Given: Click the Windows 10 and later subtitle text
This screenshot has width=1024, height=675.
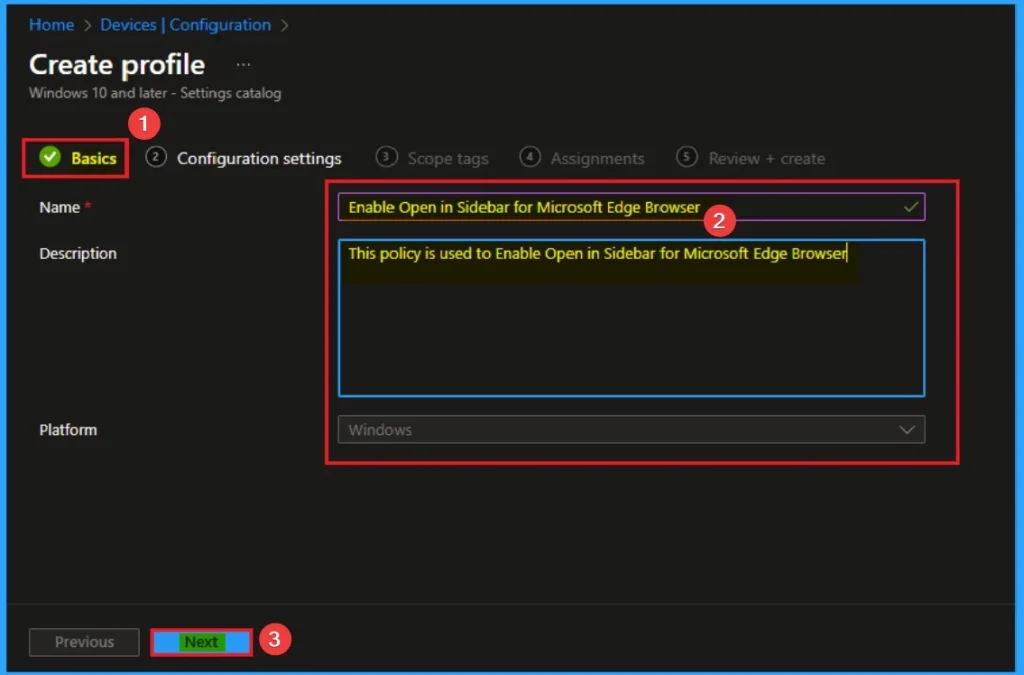Looking at the screenshot, I should (155, 93).
